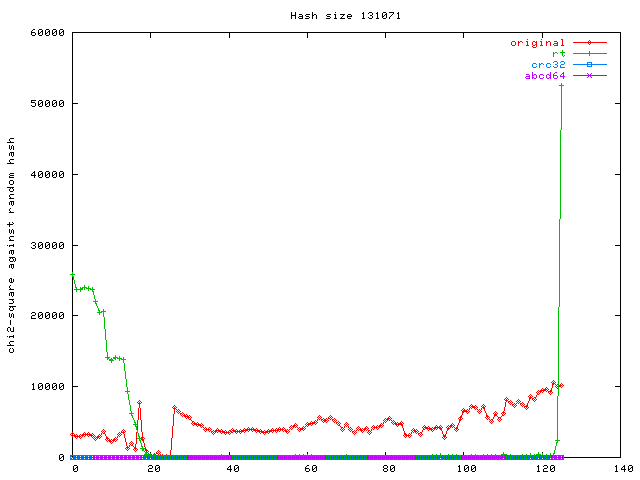Image resolution: width=640 pixels, height=480 pixels.
Task: Click the x-axis value 140
Action: point(623,469)
